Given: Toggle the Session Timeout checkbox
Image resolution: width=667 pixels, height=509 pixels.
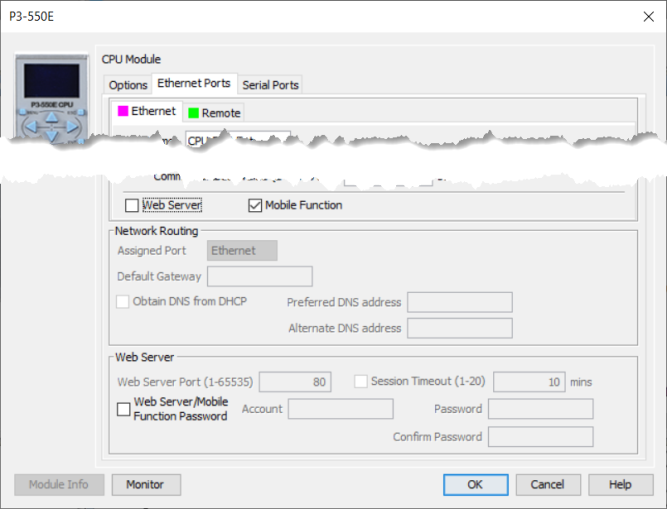Looking at the screenshot, I should [362, 381].
